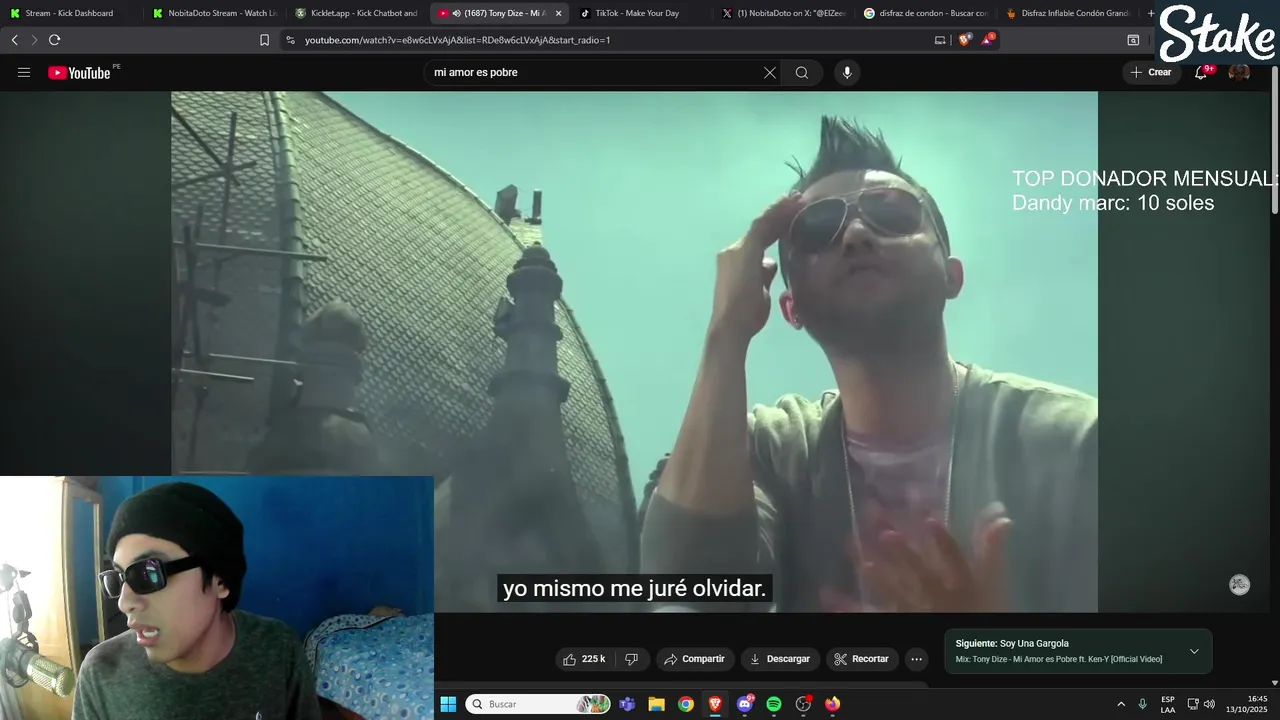Switch to Stream - Kick Dashboard tab
Viewport: 1280px width, 720px height.
(x=70, y=13)
